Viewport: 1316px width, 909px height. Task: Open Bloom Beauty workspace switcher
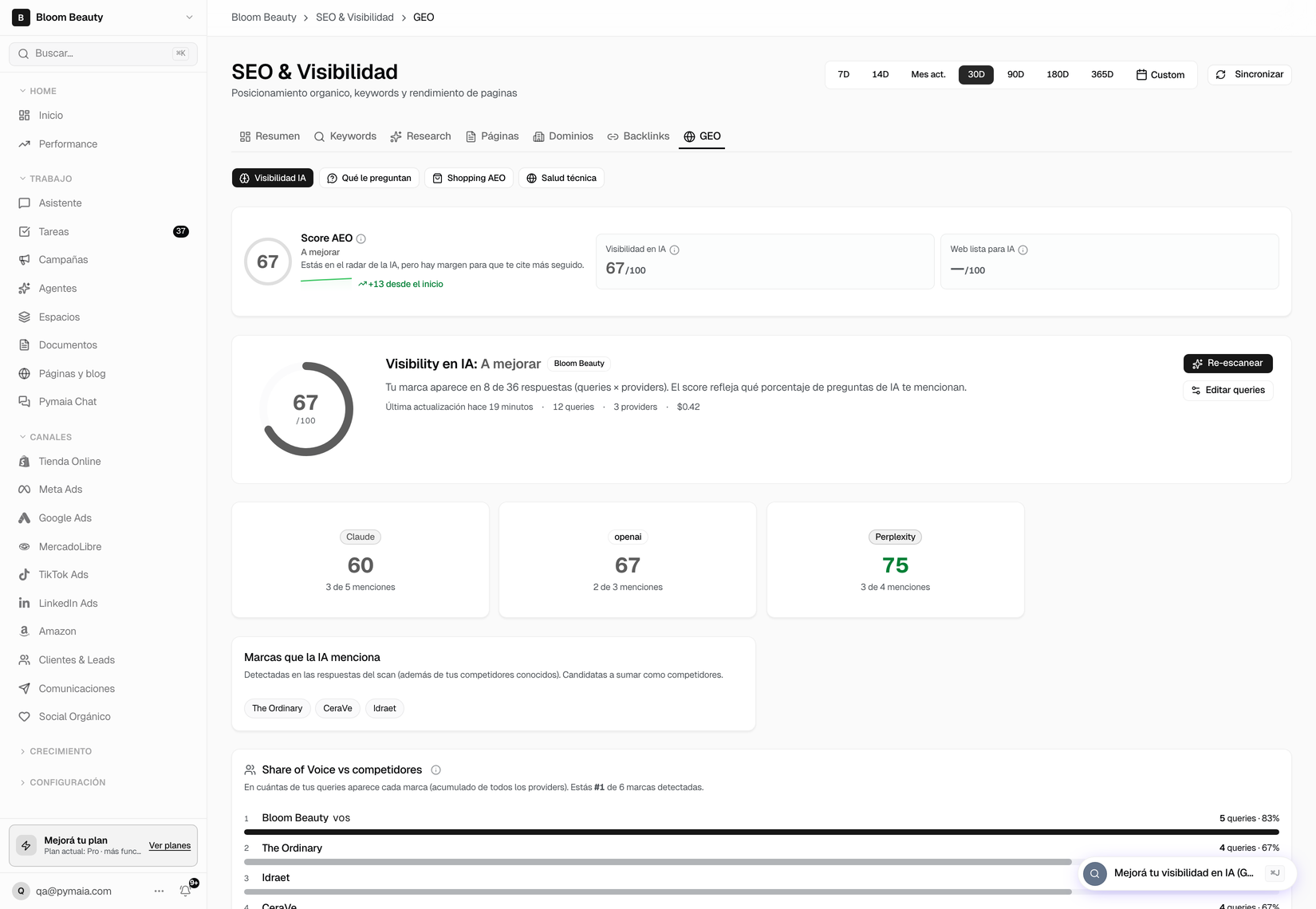104,18
